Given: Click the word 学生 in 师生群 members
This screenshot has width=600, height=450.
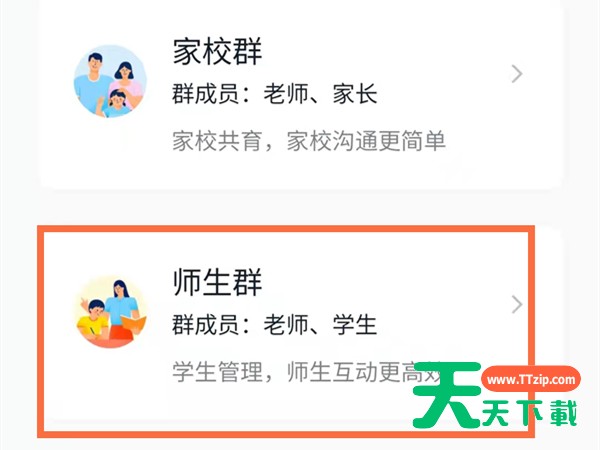Looking at the screenshot, I should point(355,325).
